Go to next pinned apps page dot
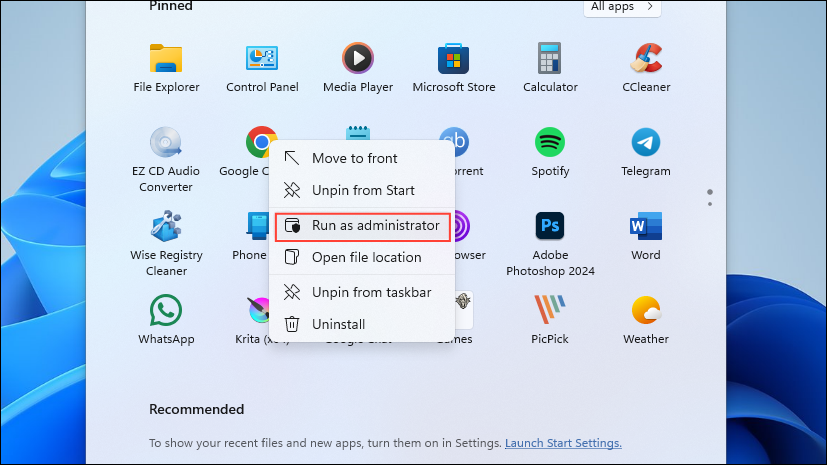Screen dimensions: 827x465 [710, 204]
